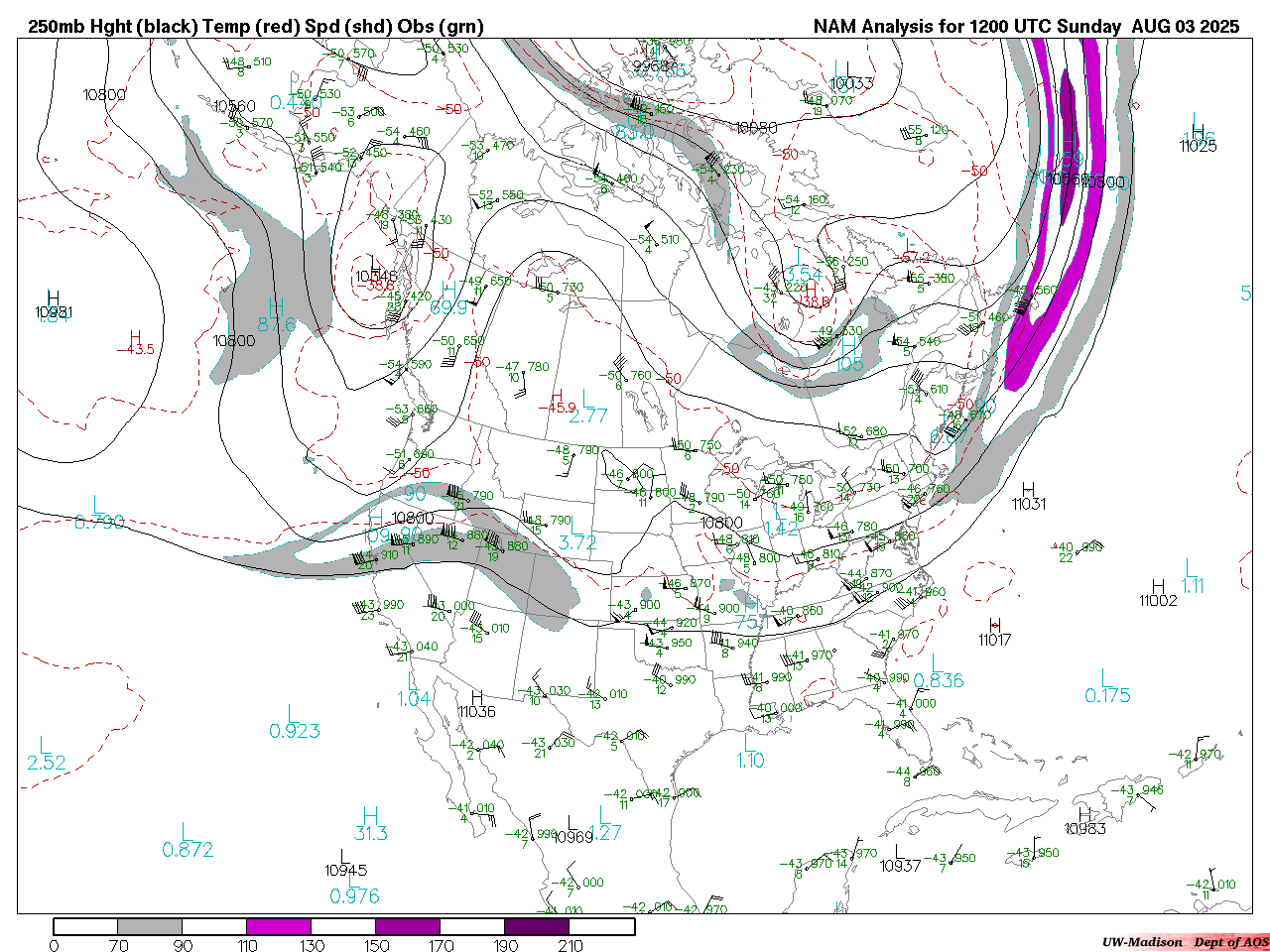Click the 250mb Hght chart title
The width and height of the screenshot is (1270, 952).
coord(256,27)
